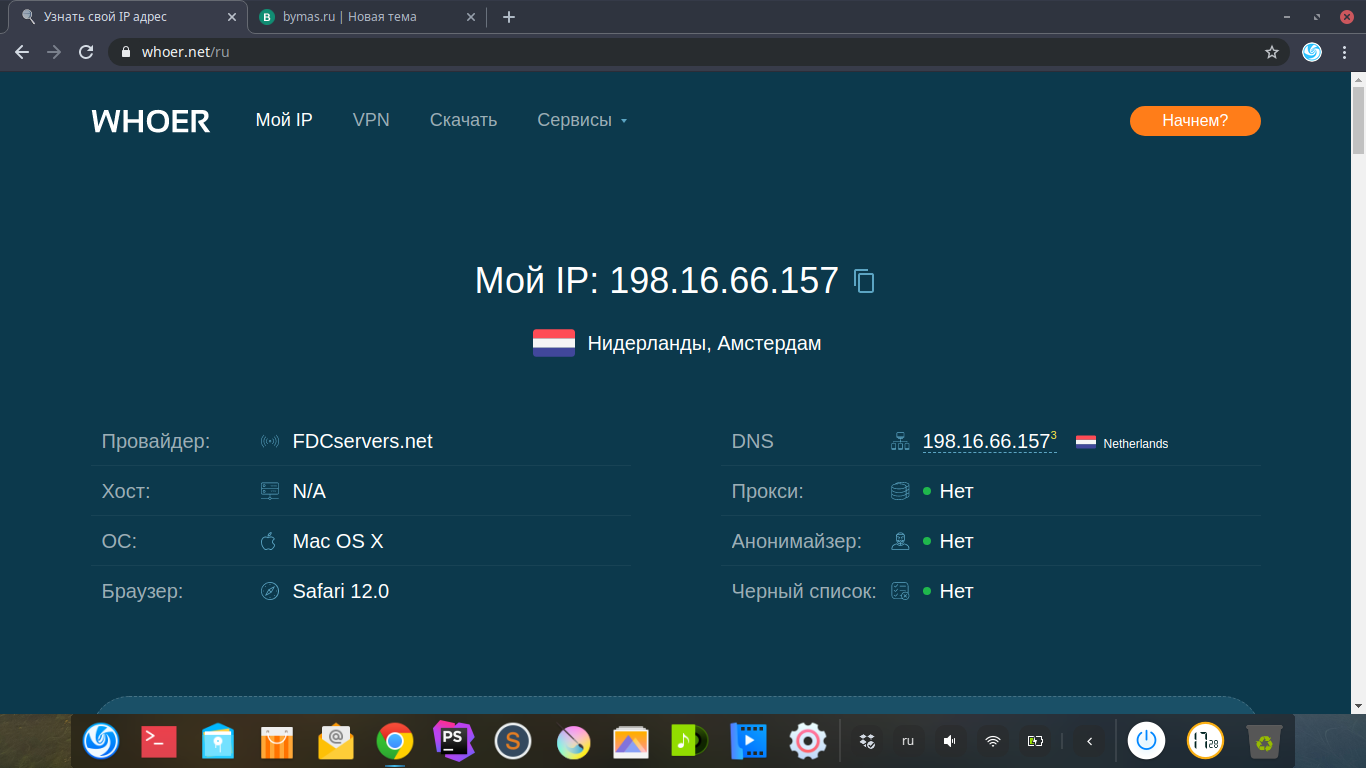The width and height of the screenshot is (1366, 768).
Task: Open the browser profile avatar icon
Action: click(1312, 52)
